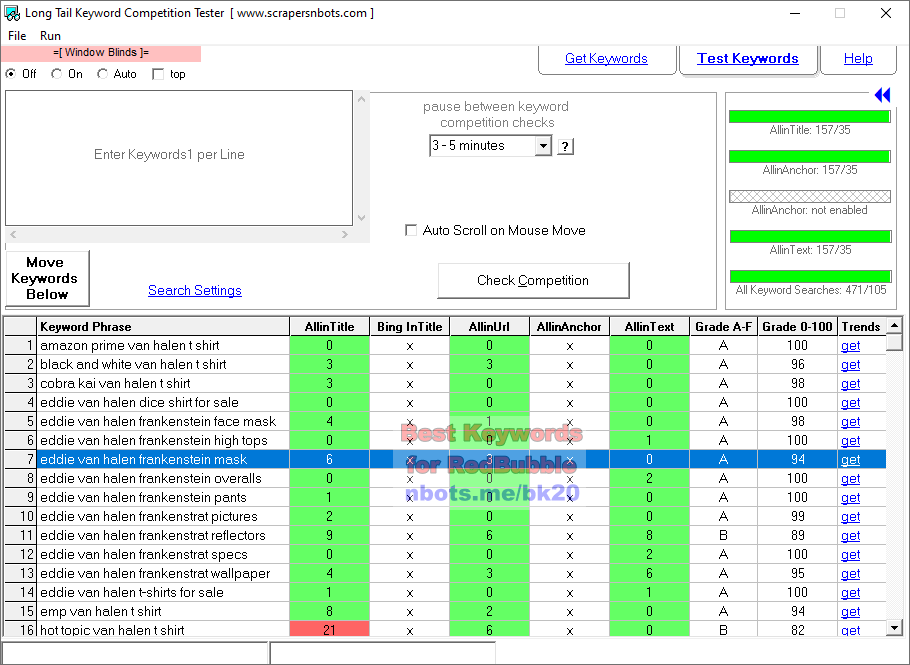Image resolution: width=910 pixels, height=665 pixels.
Task: Click "get" trend link for hot topic row
Action: (850, 630)
